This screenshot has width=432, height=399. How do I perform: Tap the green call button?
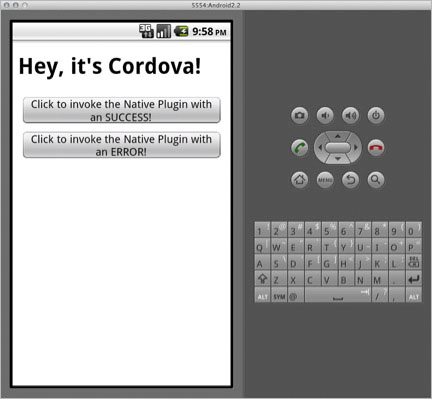(x=299, y=148)
